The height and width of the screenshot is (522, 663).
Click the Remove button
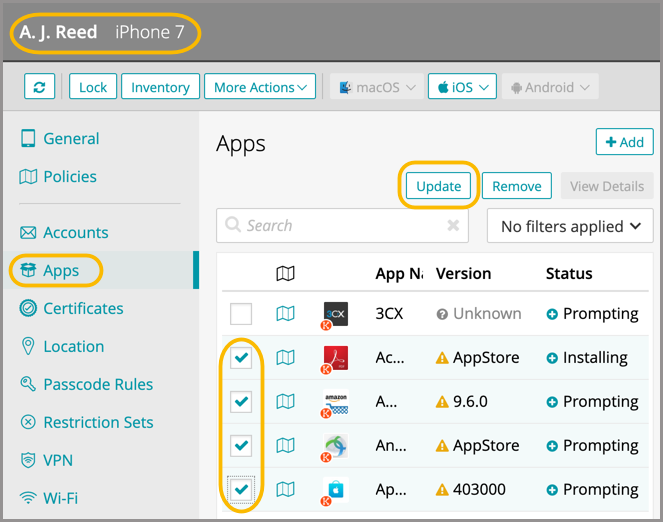point(517,186)
